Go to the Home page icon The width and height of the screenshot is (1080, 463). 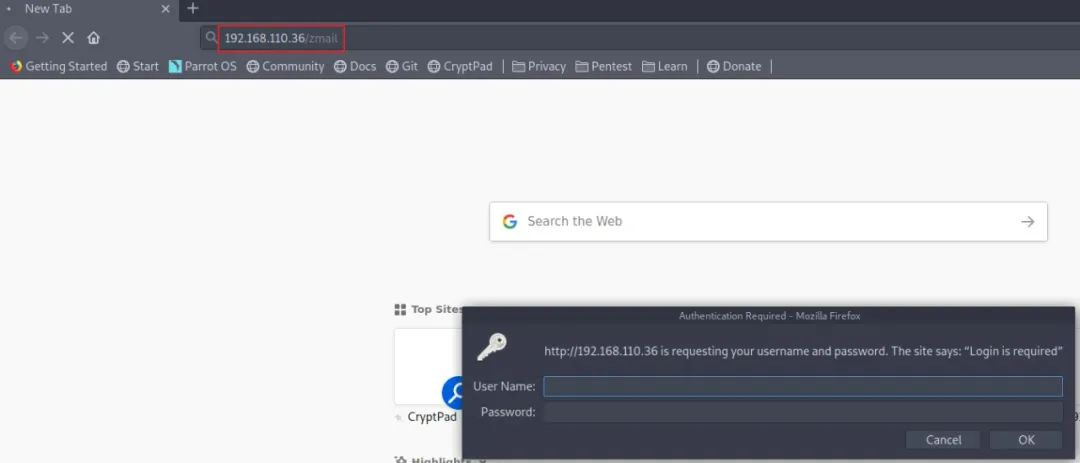pos(94,38)
